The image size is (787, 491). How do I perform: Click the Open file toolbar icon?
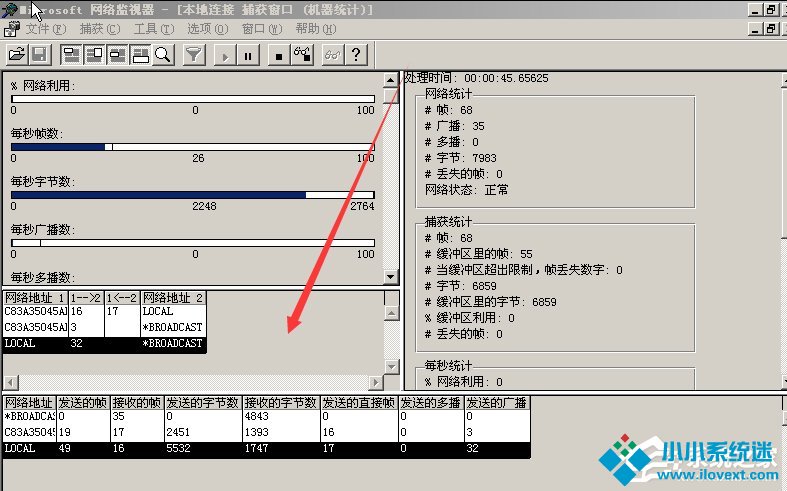[x=17, y=54]
